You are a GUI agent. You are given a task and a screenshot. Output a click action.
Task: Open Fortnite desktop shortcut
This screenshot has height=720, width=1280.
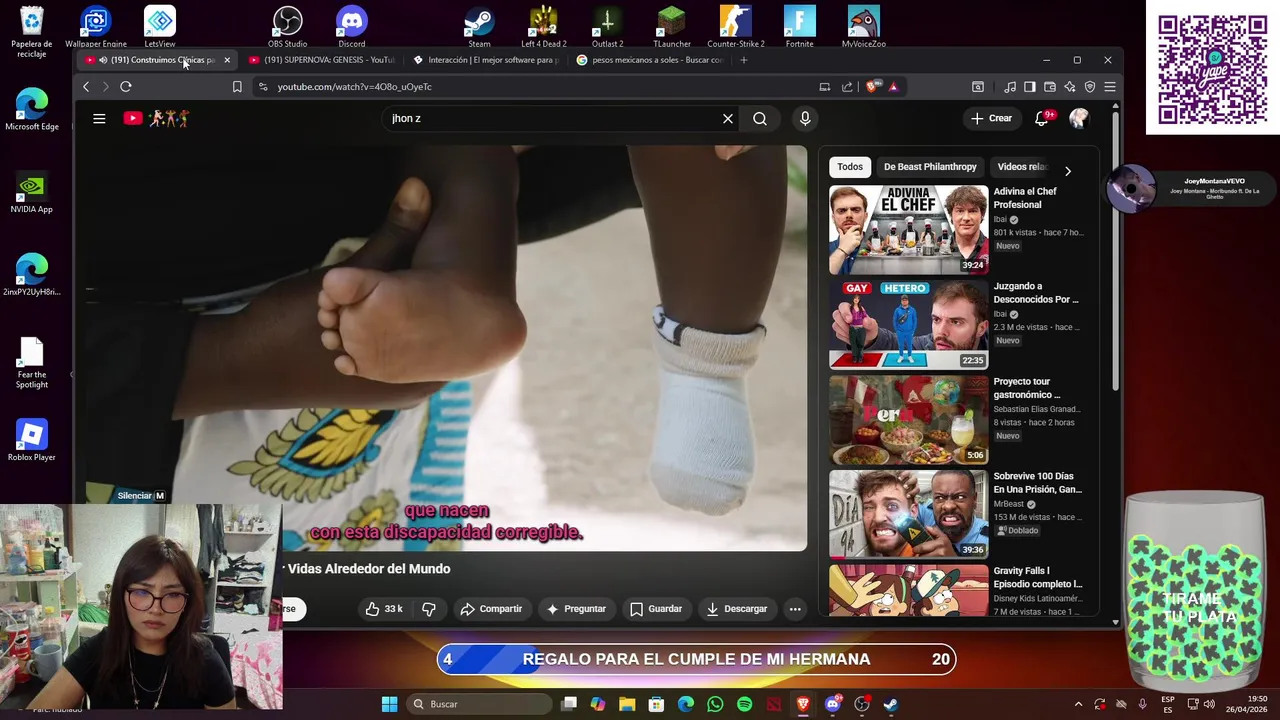point(799,27)
